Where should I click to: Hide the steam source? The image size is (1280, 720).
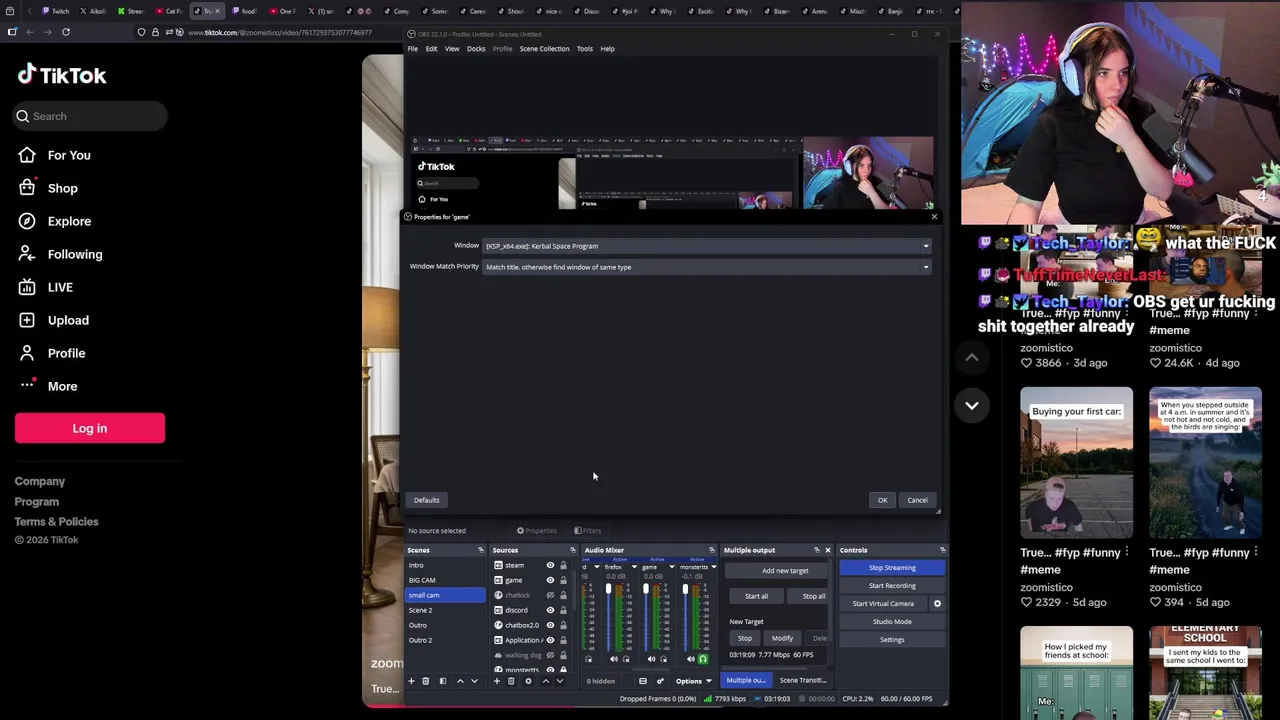(550, 565)
